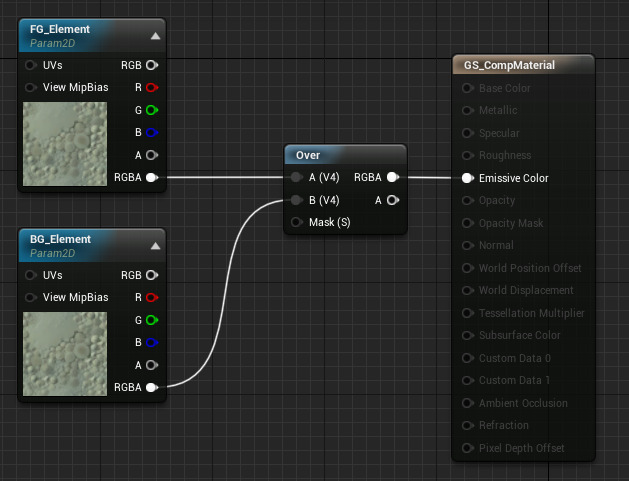Click the A output pin on Over node
Image resolution: width=629 pixels, height=481 pixels.
(x=392, y=200)
